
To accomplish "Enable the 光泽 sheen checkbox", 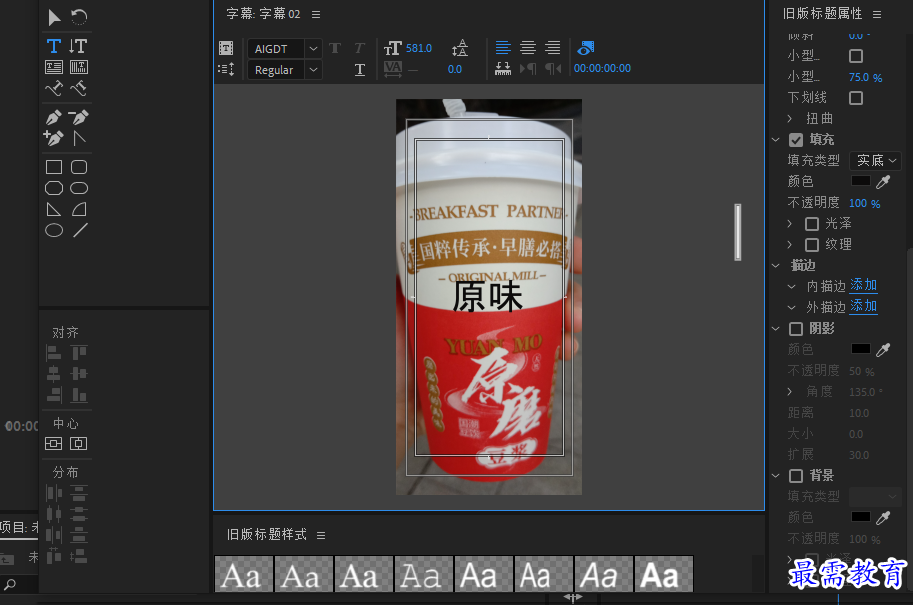I will pos(812,224).
